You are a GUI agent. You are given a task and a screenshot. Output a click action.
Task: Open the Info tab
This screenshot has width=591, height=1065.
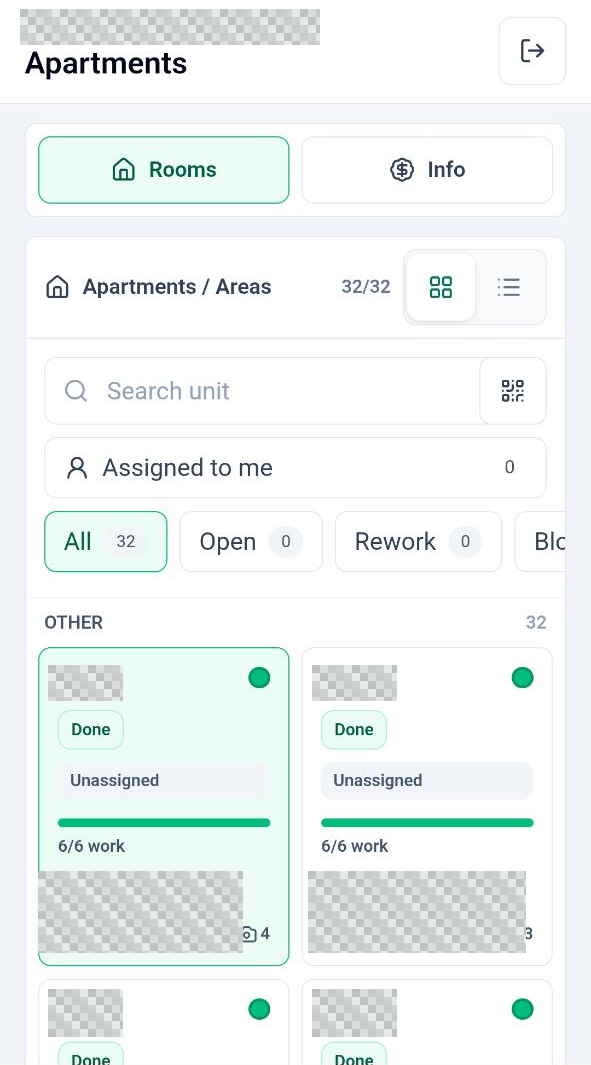click(x=427, y=170)
